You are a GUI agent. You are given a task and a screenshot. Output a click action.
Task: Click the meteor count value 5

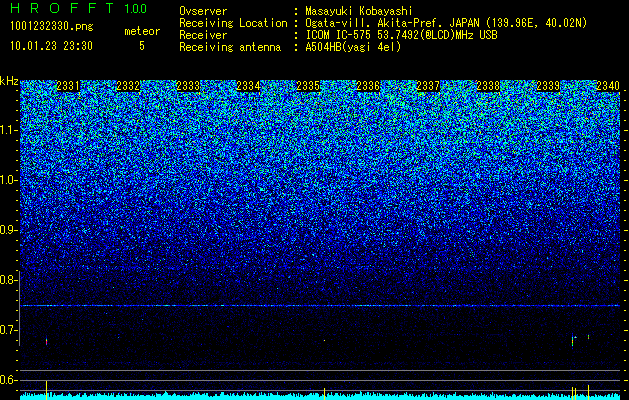[x=142, y=46]
